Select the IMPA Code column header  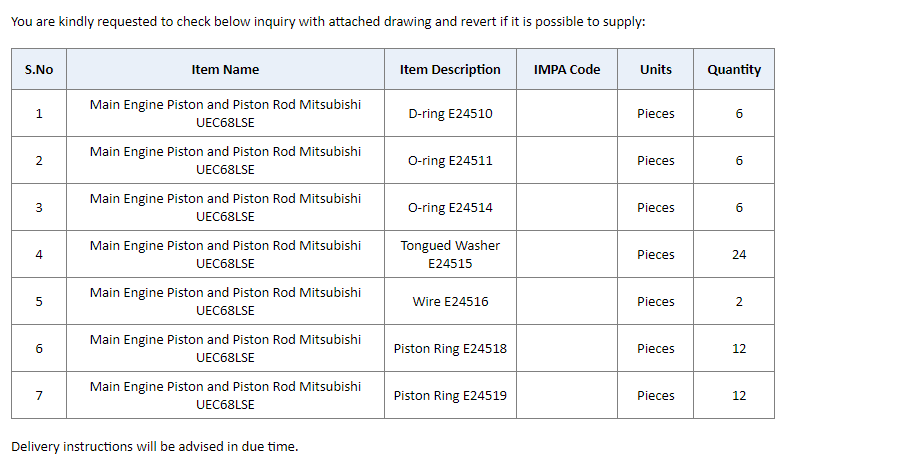pyautogui.click(x=567, y=69)
